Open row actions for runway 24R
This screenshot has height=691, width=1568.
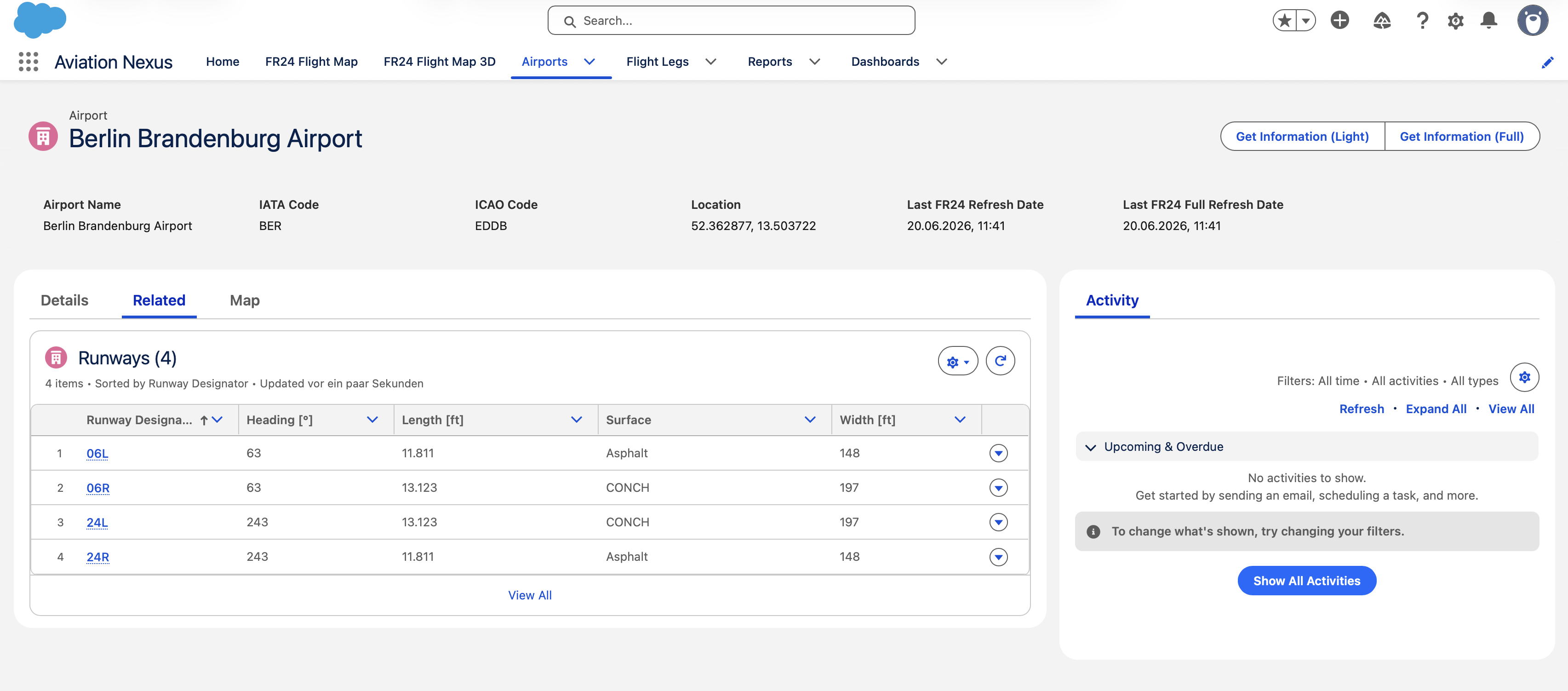(x=998, y=557)
